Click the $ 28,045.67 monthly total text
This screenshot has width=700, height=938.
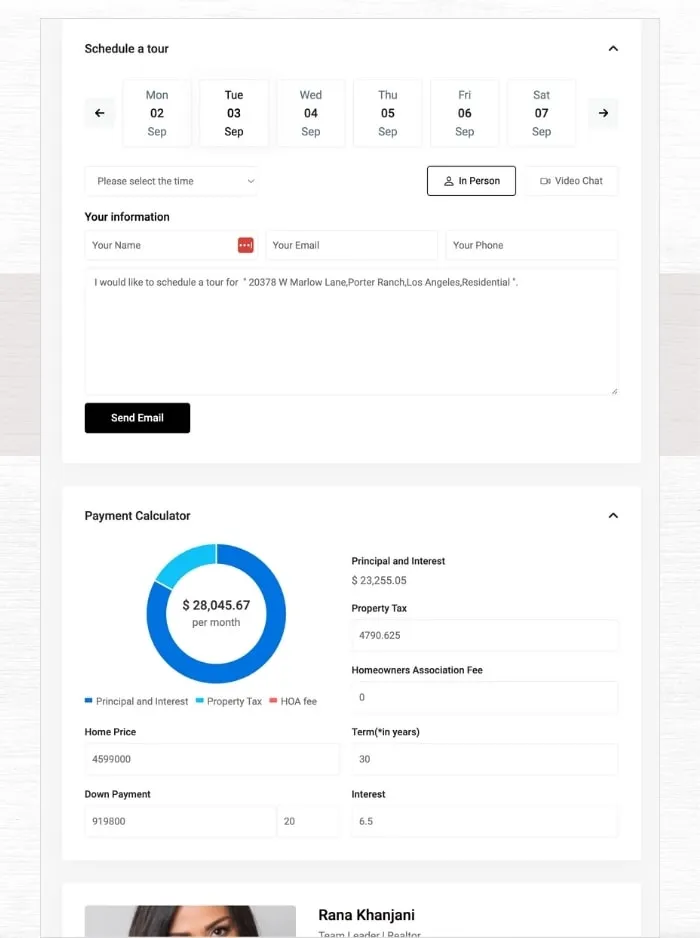(x=216, y=605)
